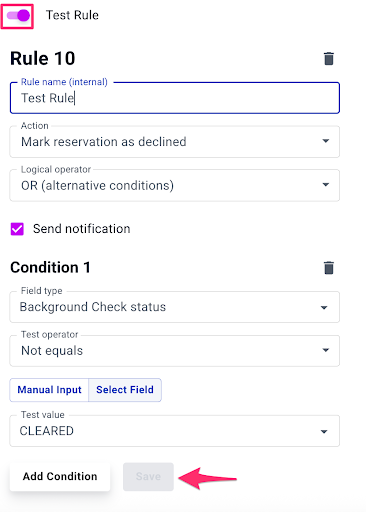Toggle the Test Rule enable switch

18,15
